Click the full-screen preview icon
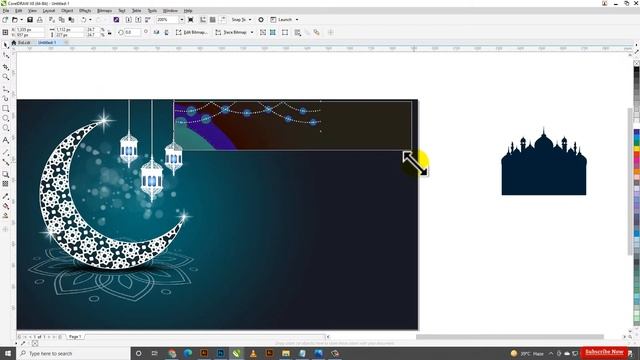 191,20
